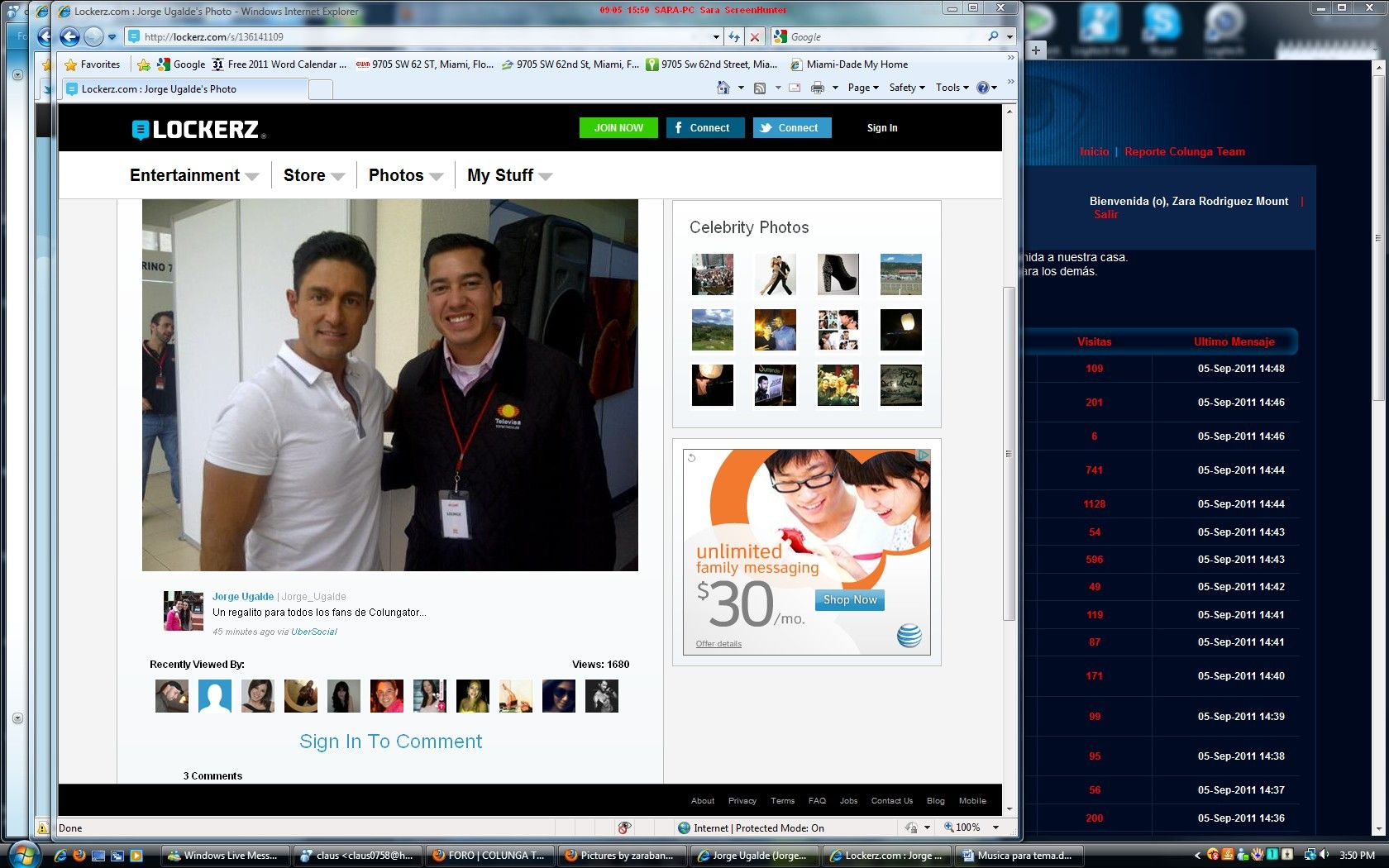
Task: Click the Refresh page icon
Action: [734, 36]
